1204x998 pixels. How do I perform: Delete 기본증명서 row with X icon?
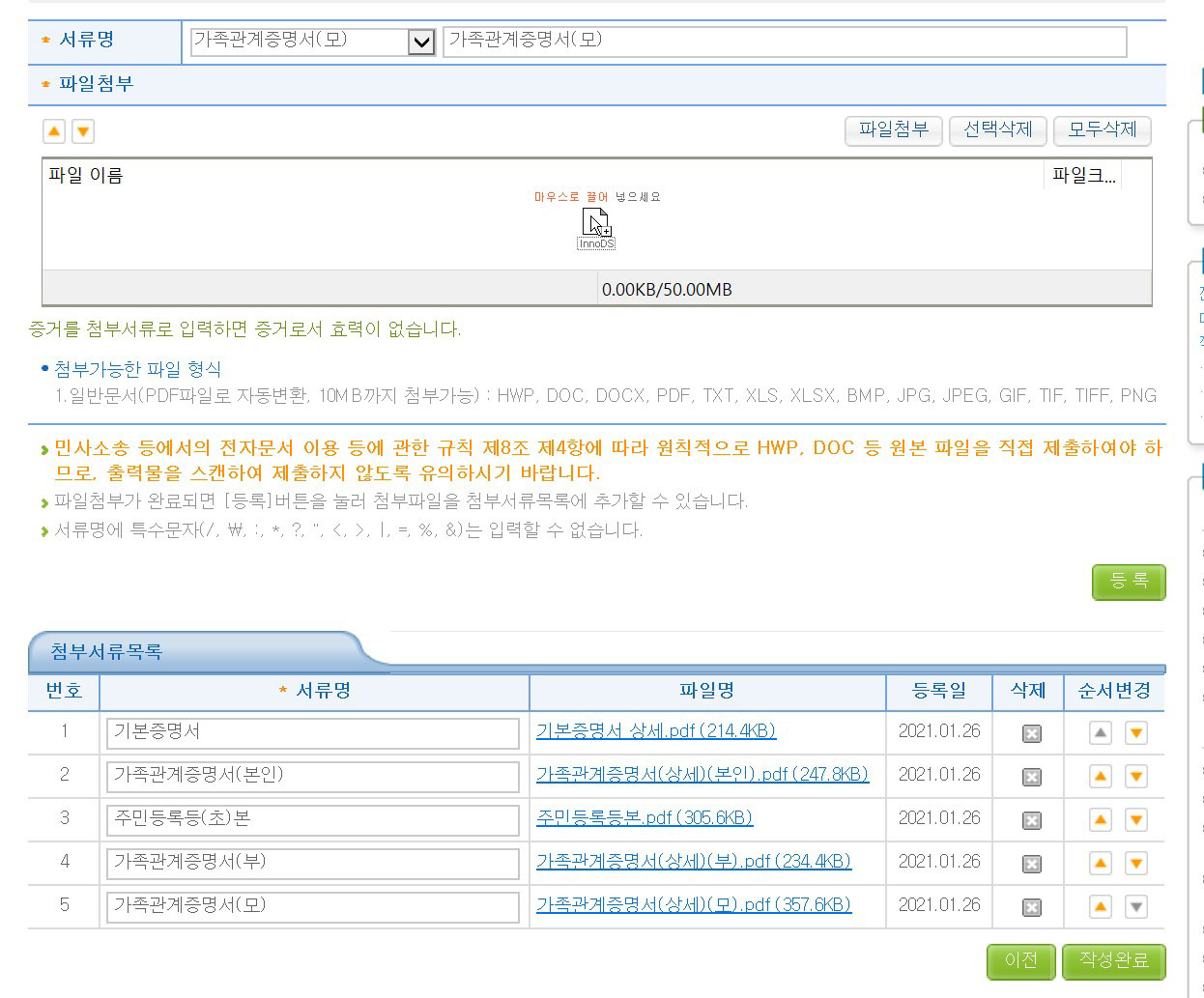pos(1032,733)
